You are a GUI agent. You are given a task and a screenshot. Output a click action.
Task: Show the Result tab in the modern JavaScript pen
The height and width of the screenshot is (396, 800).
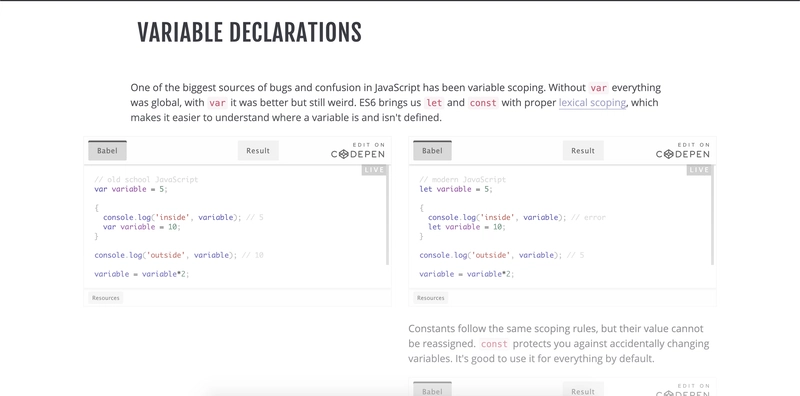(583, 151)
